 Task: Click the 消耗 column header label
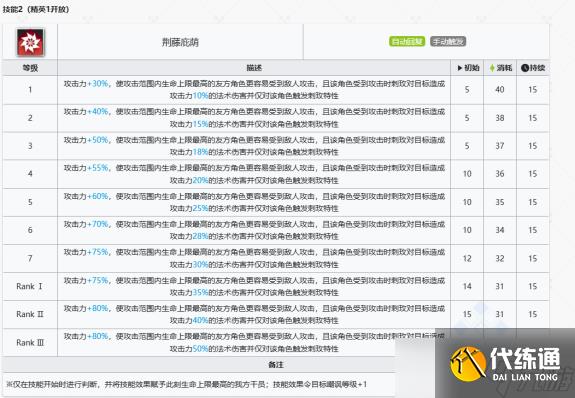point(504,68)
